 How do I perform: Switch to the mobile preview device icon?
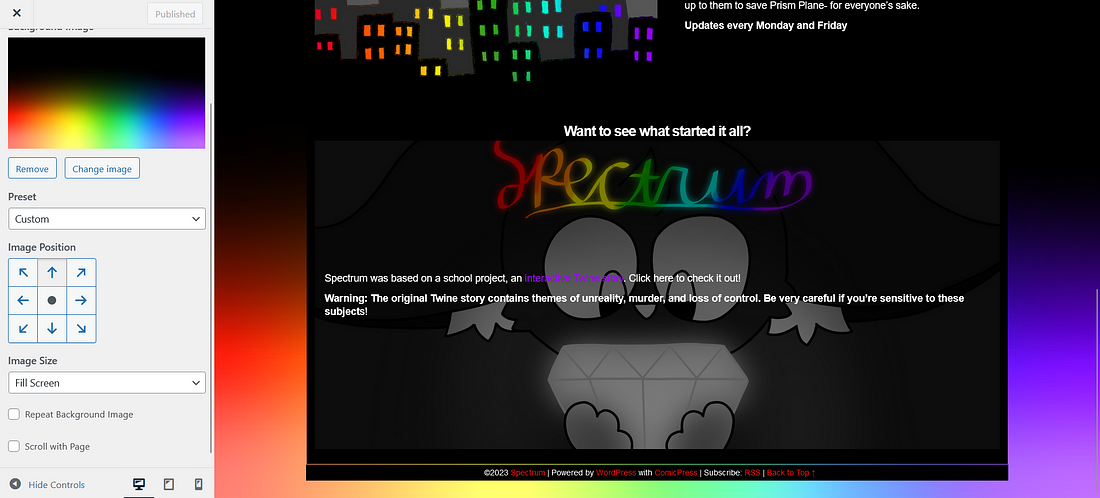[199, 484]
